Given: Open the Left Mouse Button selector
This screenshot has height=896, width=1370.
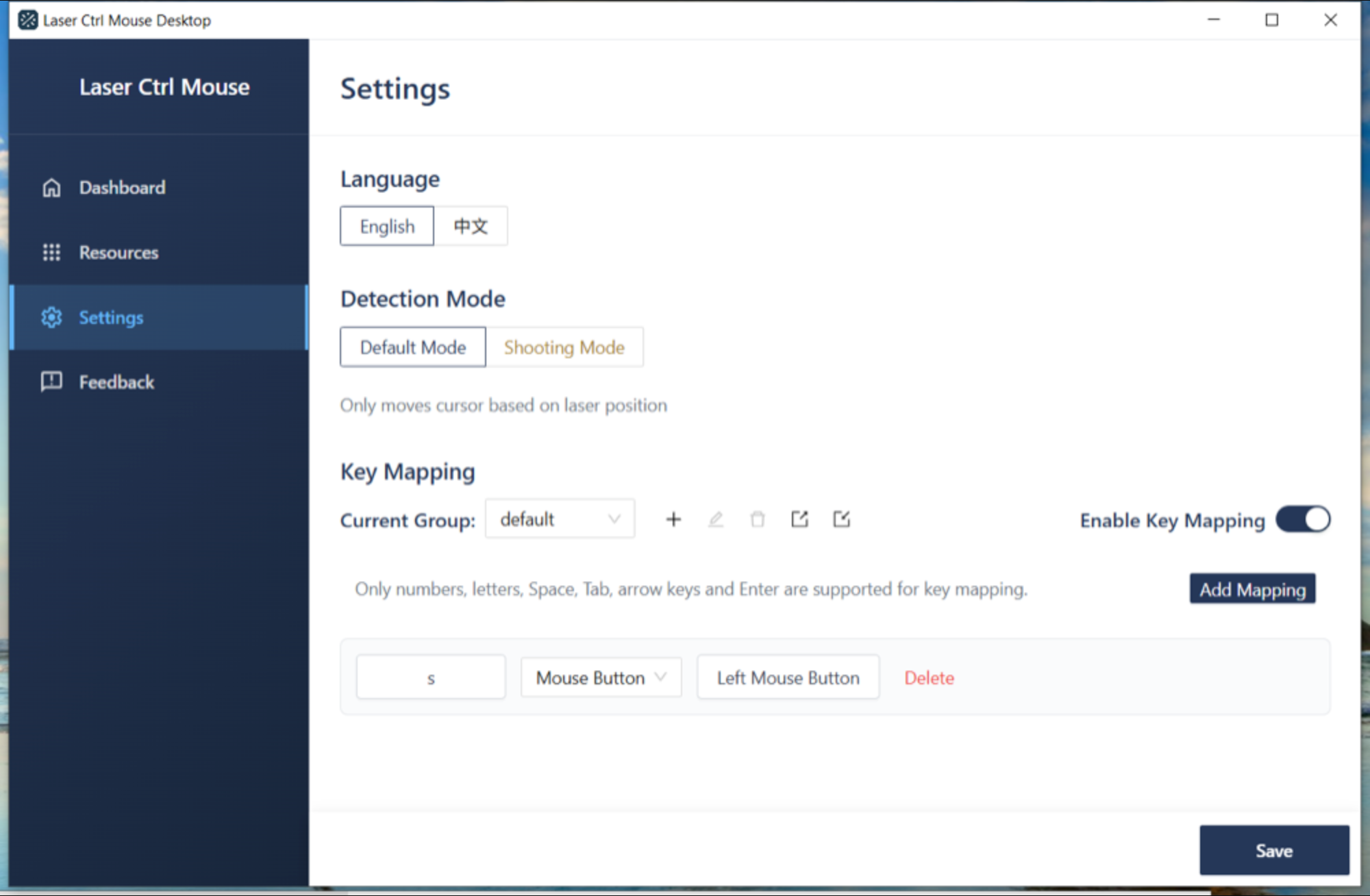Looking at the screenshot, I should point(788,677).
